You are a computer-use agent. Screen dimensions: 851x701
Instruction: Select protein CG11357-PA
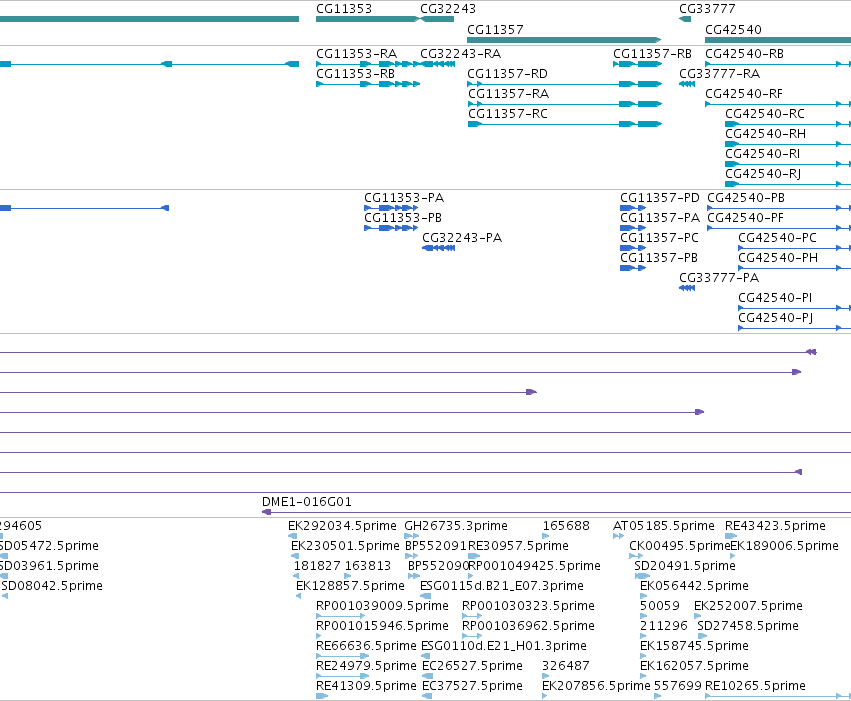pos(661,218)
